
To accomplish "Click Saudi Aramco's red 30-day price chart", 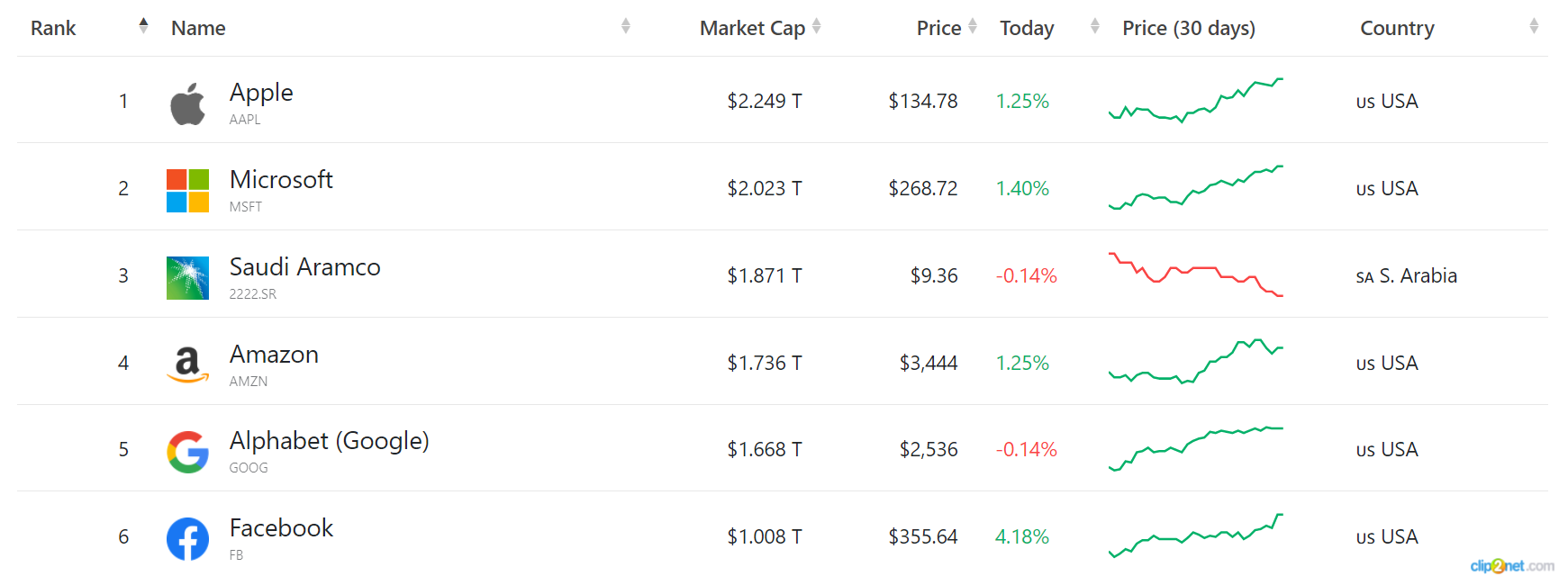I will coord(1196,274).
